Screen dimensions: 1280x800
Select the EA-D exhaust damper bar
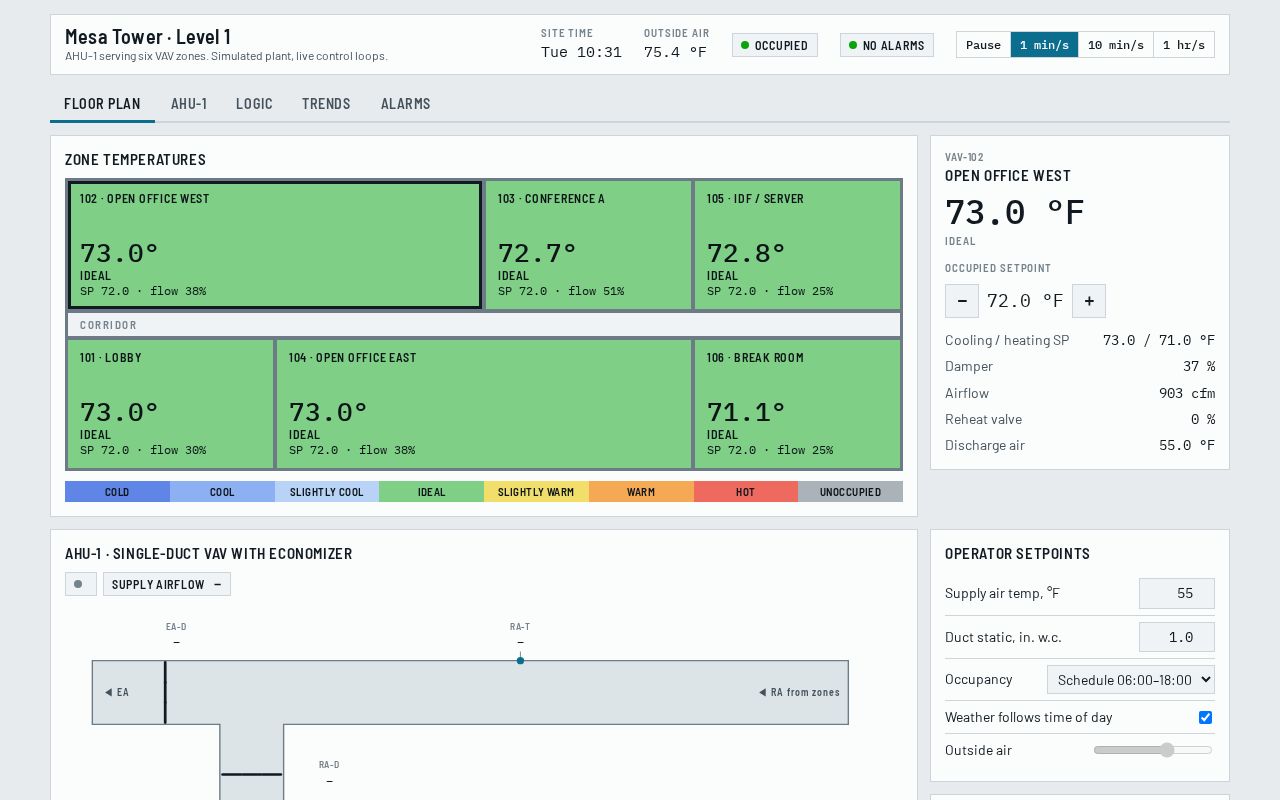click(165, 692)
